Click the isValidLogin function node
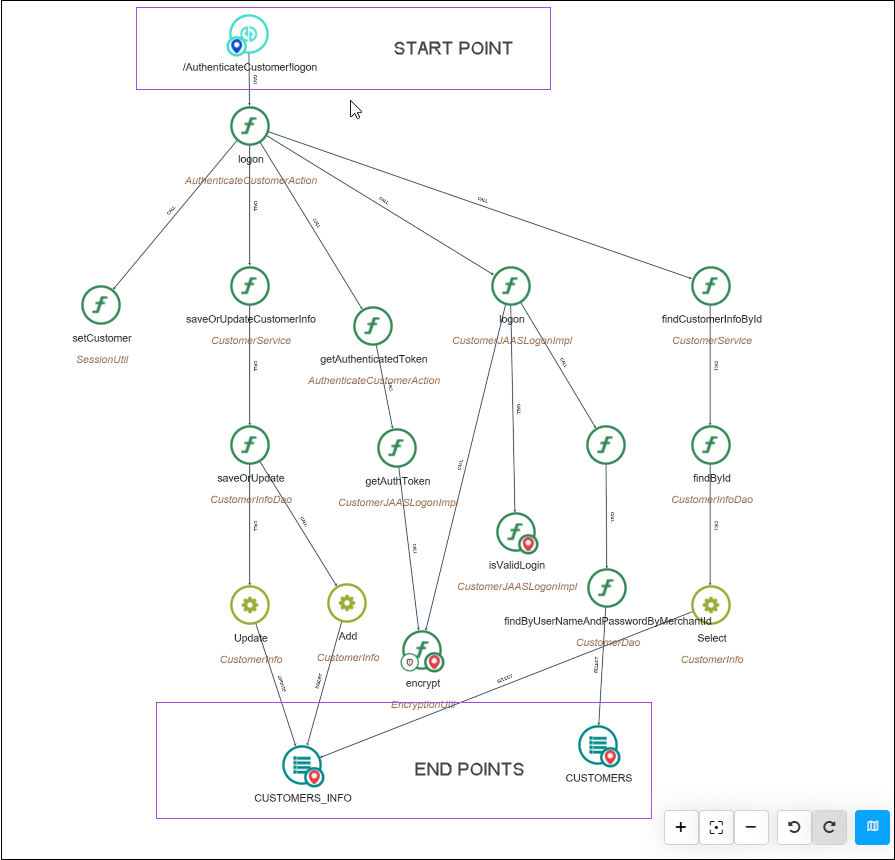Image resolution: width=895 pixels, height=860 pixels. coord(516,532)
